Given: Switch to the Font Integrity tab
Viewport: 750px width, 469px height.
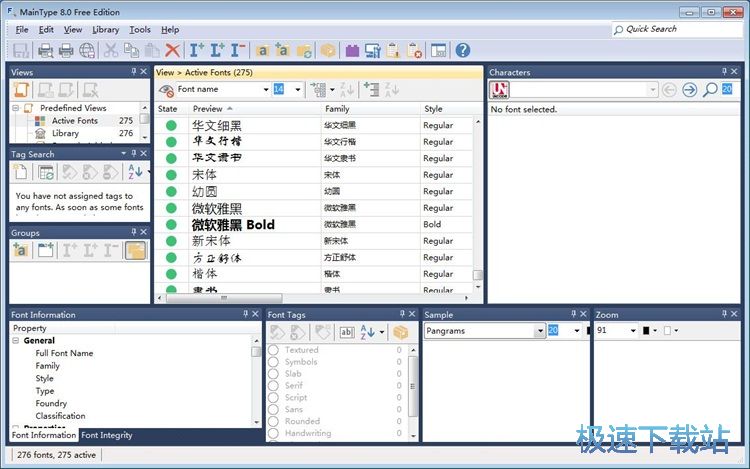Looking at the screenshot, I should 107,436.
